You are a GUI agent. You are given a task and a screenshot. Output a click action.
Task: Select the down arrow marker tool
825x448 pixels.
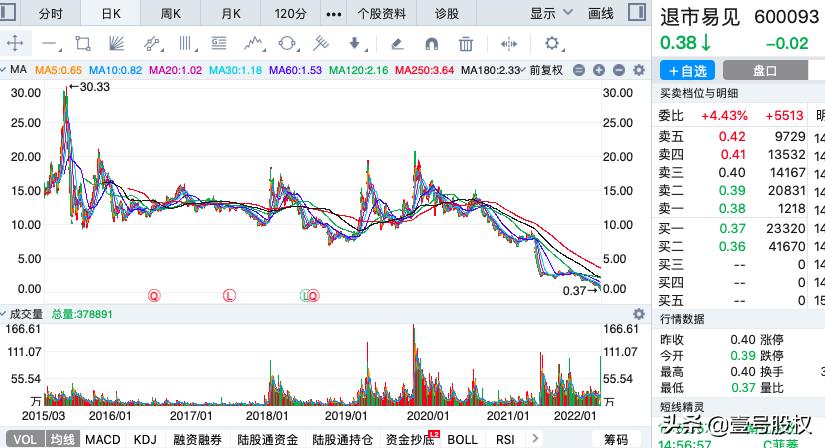coord(356,43)
